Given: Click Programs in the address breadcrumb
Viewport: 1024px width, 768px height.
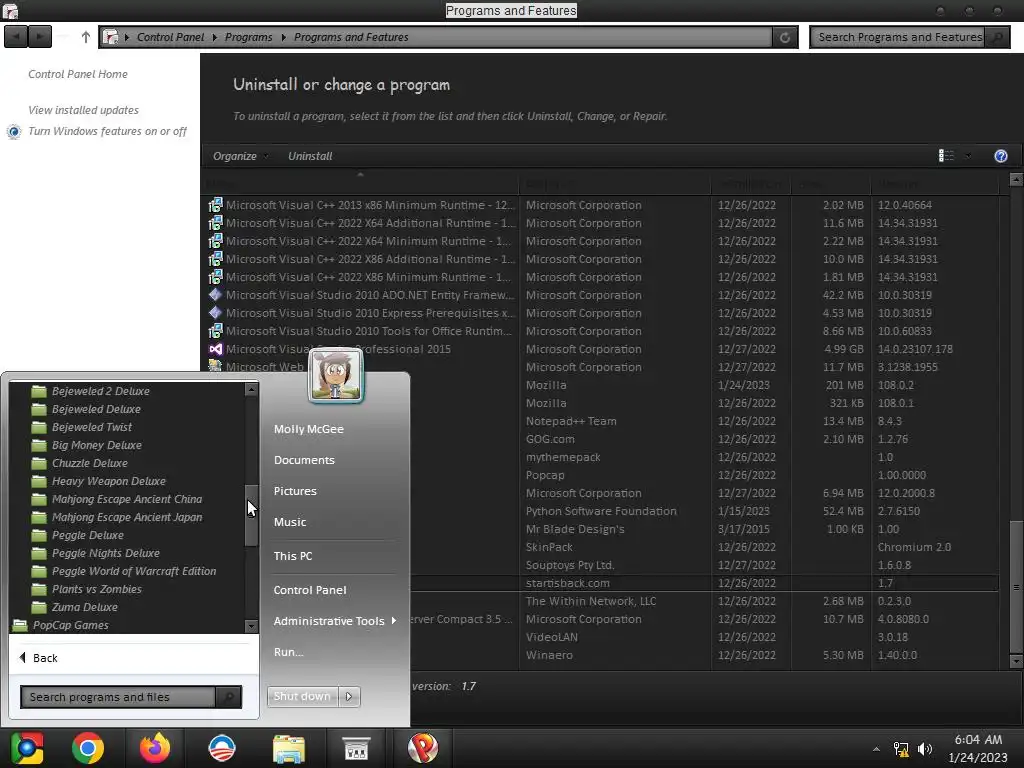Looking at the screenshot, I should [x=248, y=37].
